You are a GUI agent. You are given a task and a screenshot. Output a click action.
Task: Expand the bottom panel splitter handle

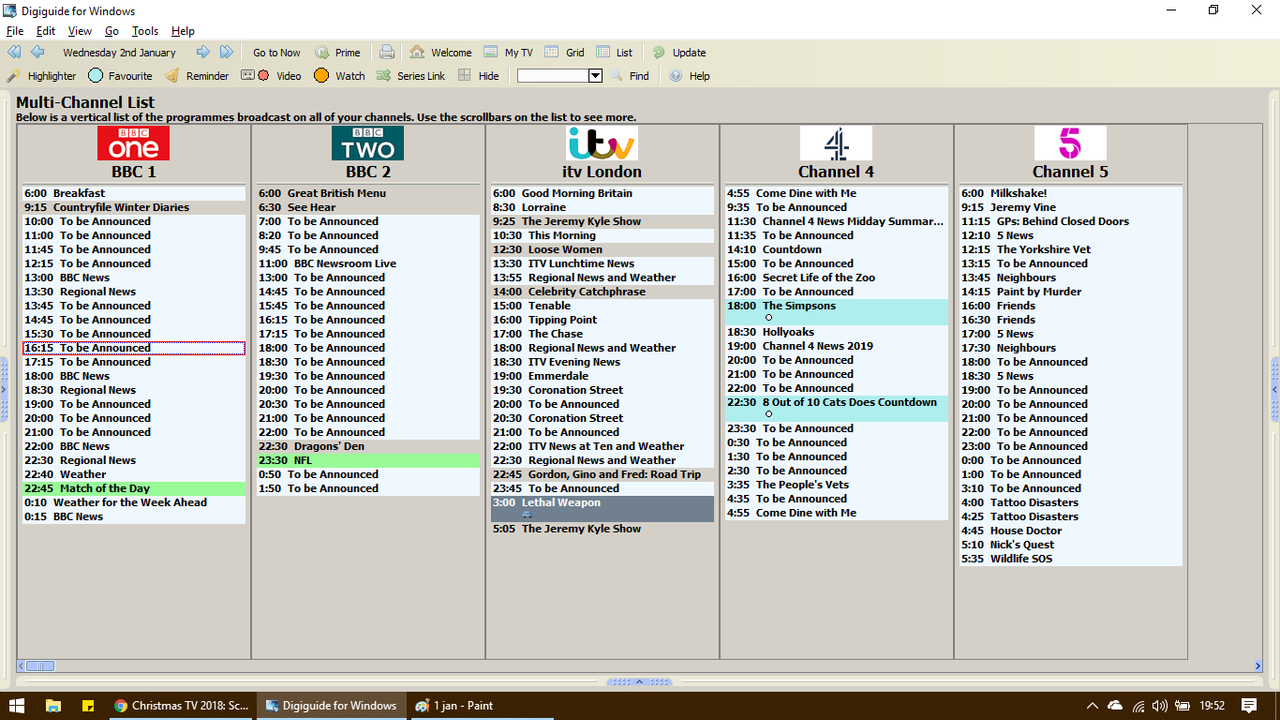[640, 682]
